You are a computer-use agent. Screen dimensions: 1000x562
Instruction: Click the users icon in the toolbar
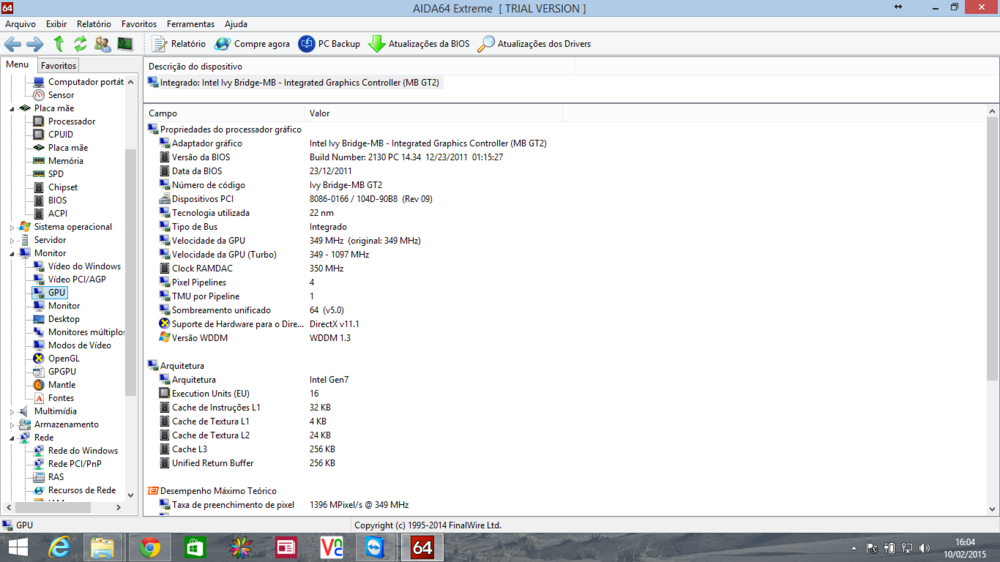pos(102,44)
